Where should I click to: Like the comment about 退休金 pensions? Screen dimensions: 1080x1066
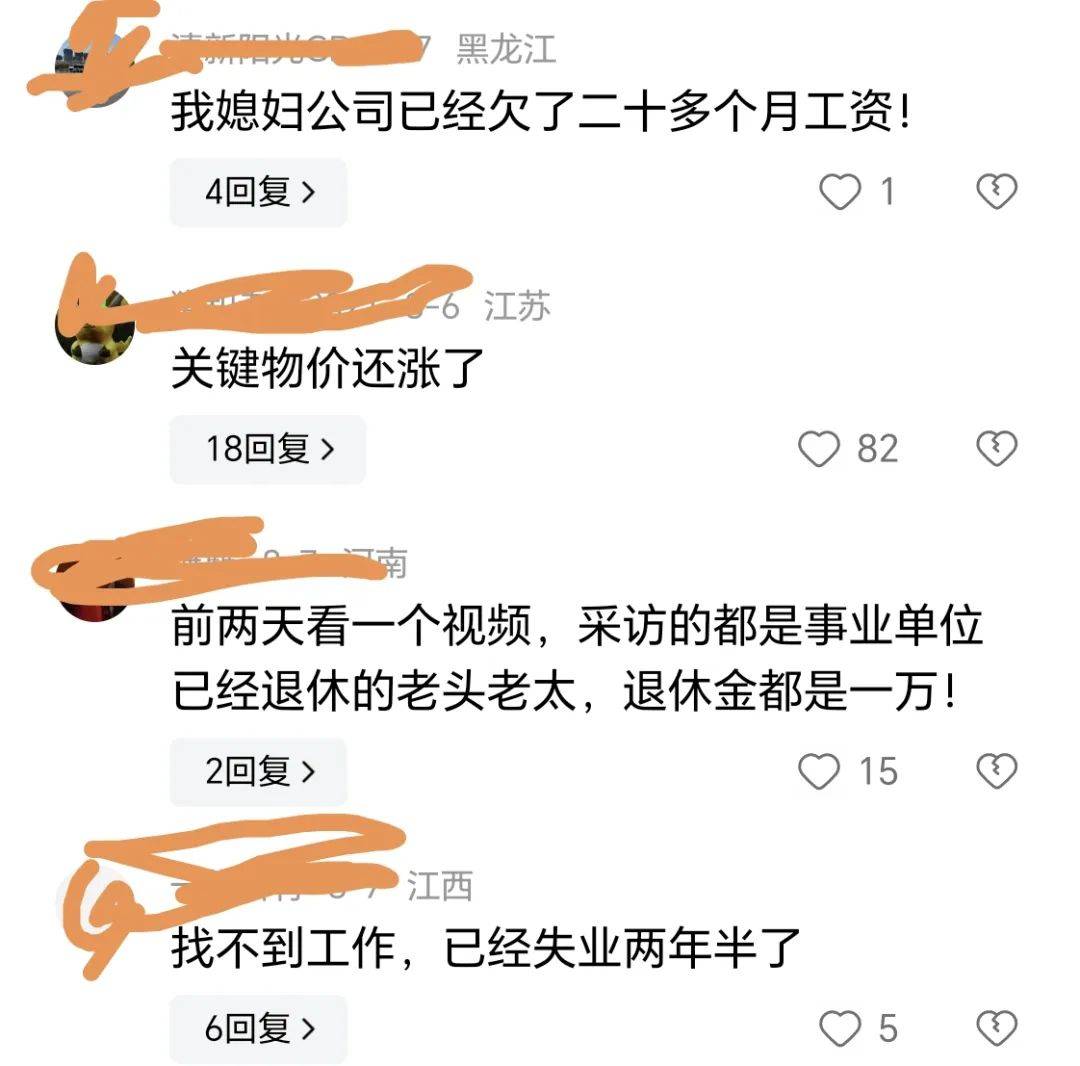818,771
